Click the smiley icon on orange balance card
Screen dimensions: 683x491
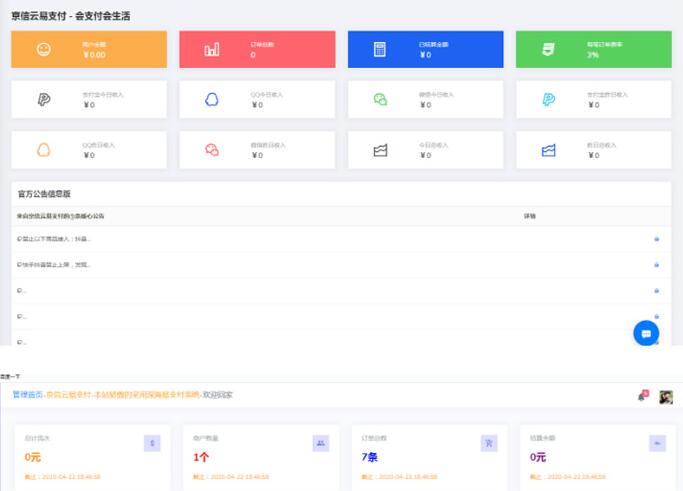tap(44, 50)
